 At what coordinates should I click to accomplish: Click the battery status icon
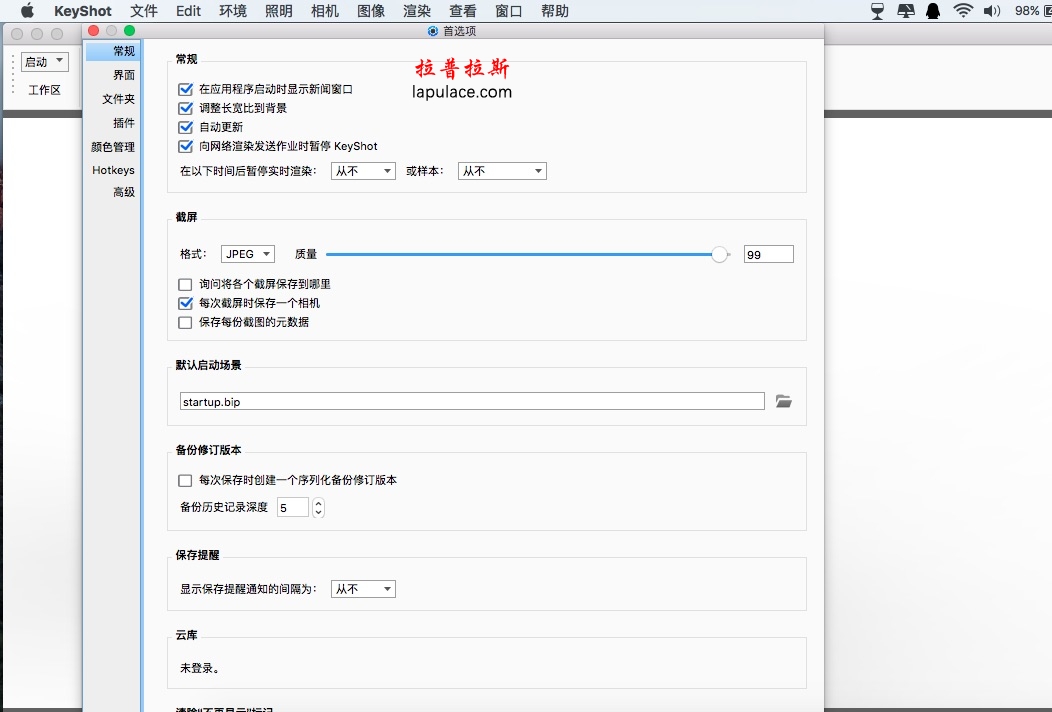[1048, 11]
